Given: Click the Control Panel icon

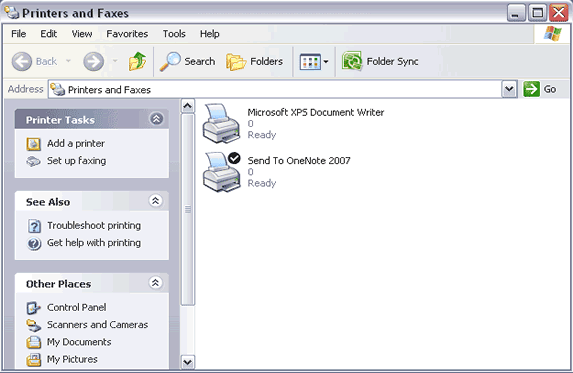Looking at the screenshot, I should 33,308.
